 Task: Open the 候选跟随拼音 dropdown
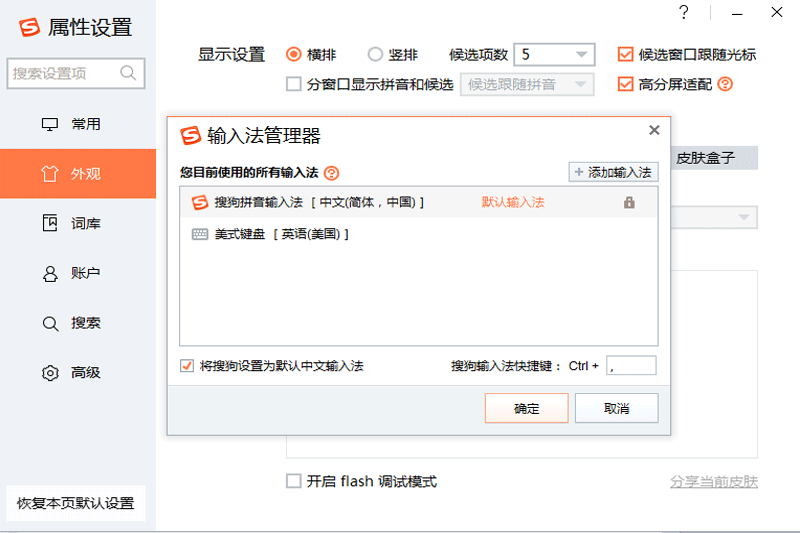tap(527, 85)
